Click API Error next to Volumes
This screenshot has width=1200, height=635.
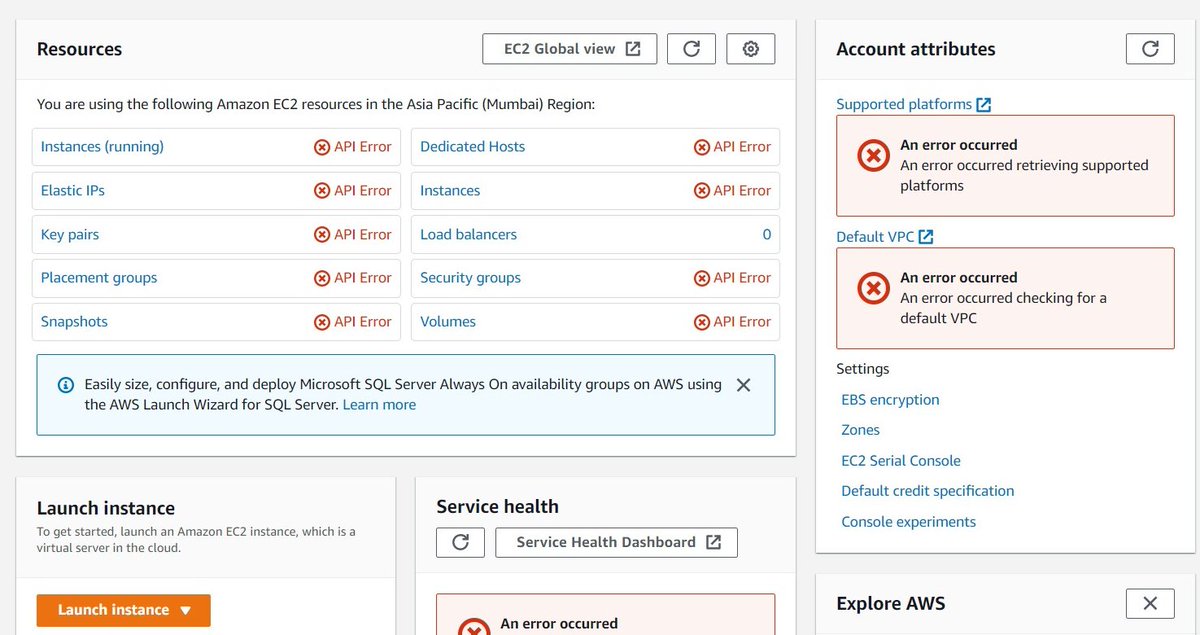(732, 322)
